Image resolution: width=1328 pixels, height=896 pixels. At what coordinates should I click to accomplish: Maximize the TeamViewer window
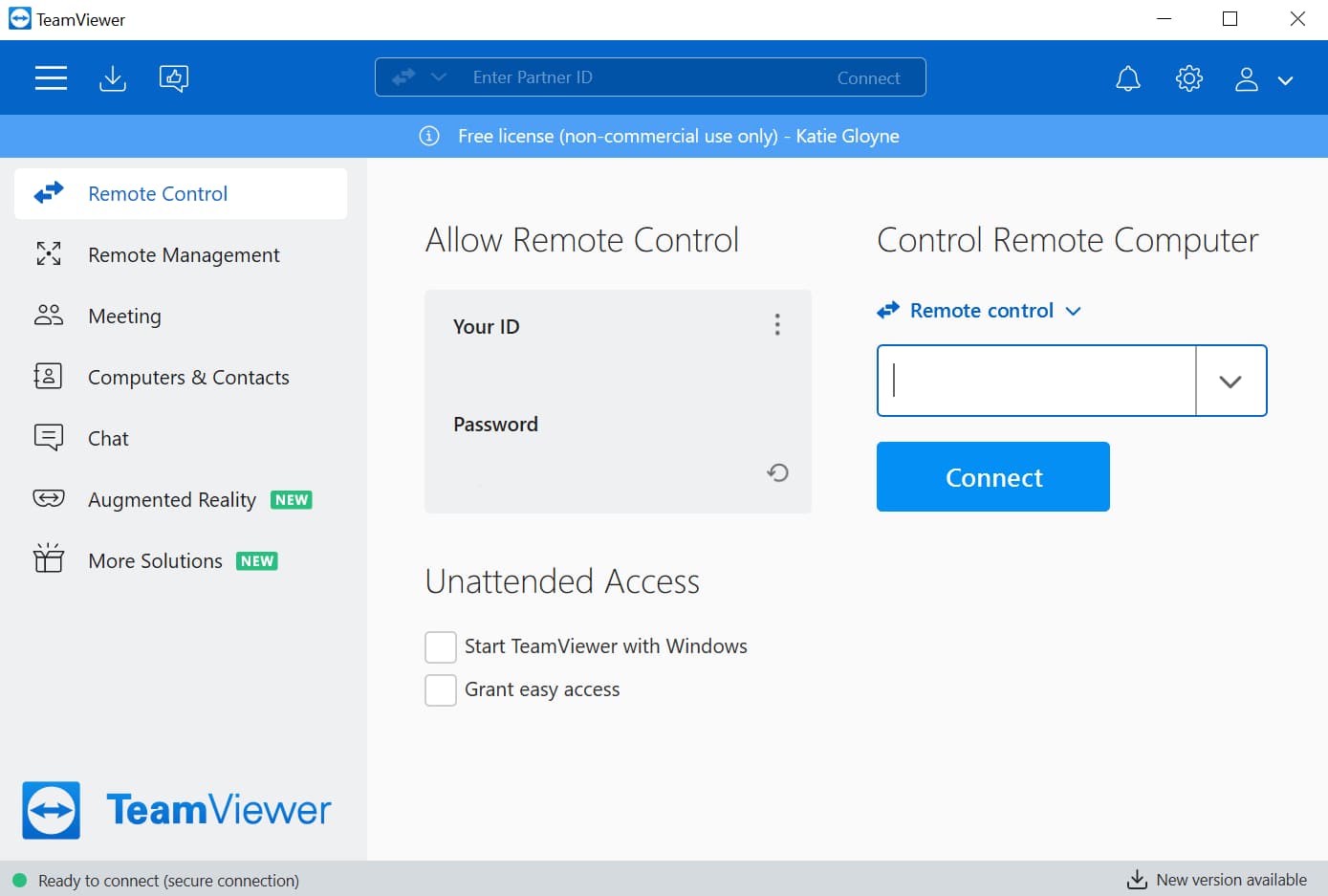[x=1230, y=19]
